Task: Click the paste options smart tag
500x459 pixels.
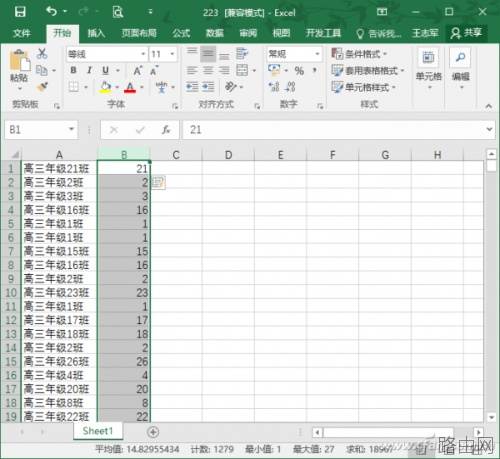Action: [x=158, y=183]
